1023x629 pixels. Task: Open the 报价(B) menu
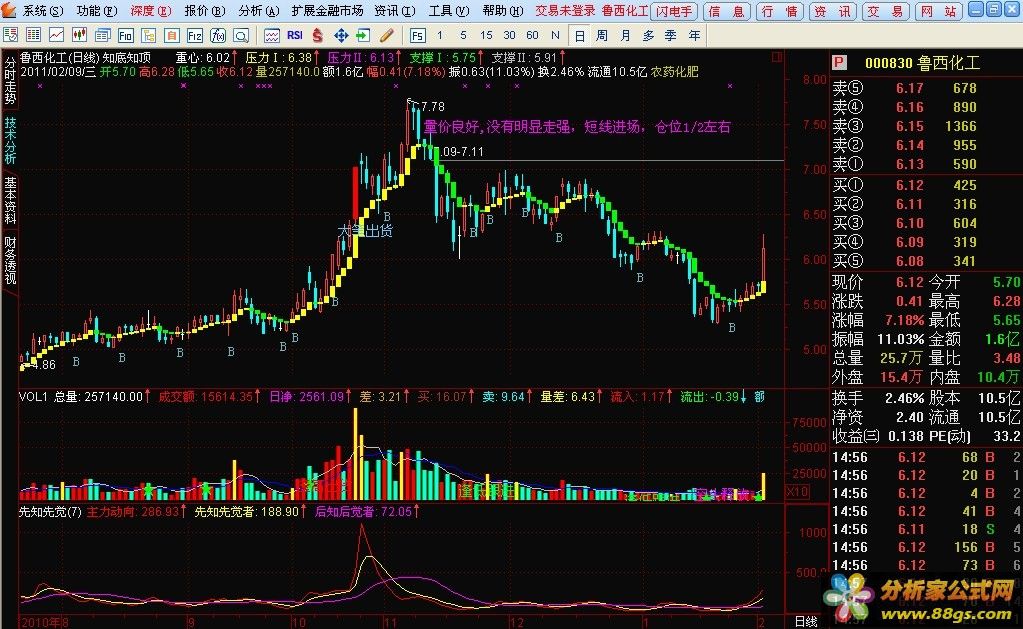(204, 11)
